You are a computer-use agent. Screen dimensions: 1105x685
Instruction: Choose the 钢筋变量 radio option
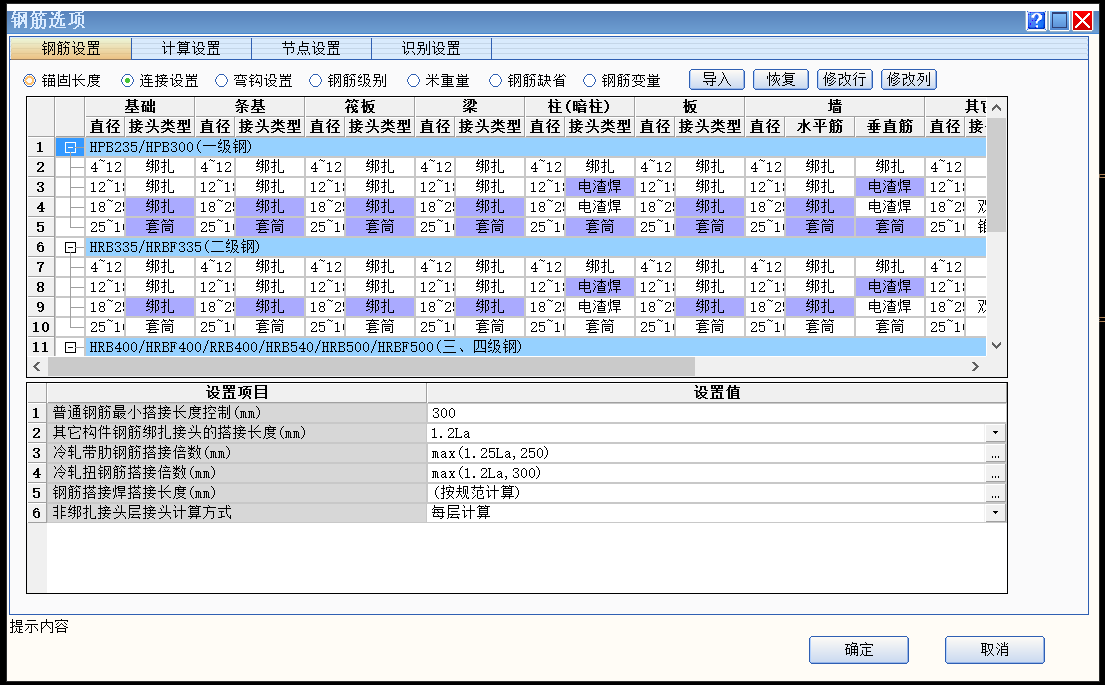click(622, 81)
